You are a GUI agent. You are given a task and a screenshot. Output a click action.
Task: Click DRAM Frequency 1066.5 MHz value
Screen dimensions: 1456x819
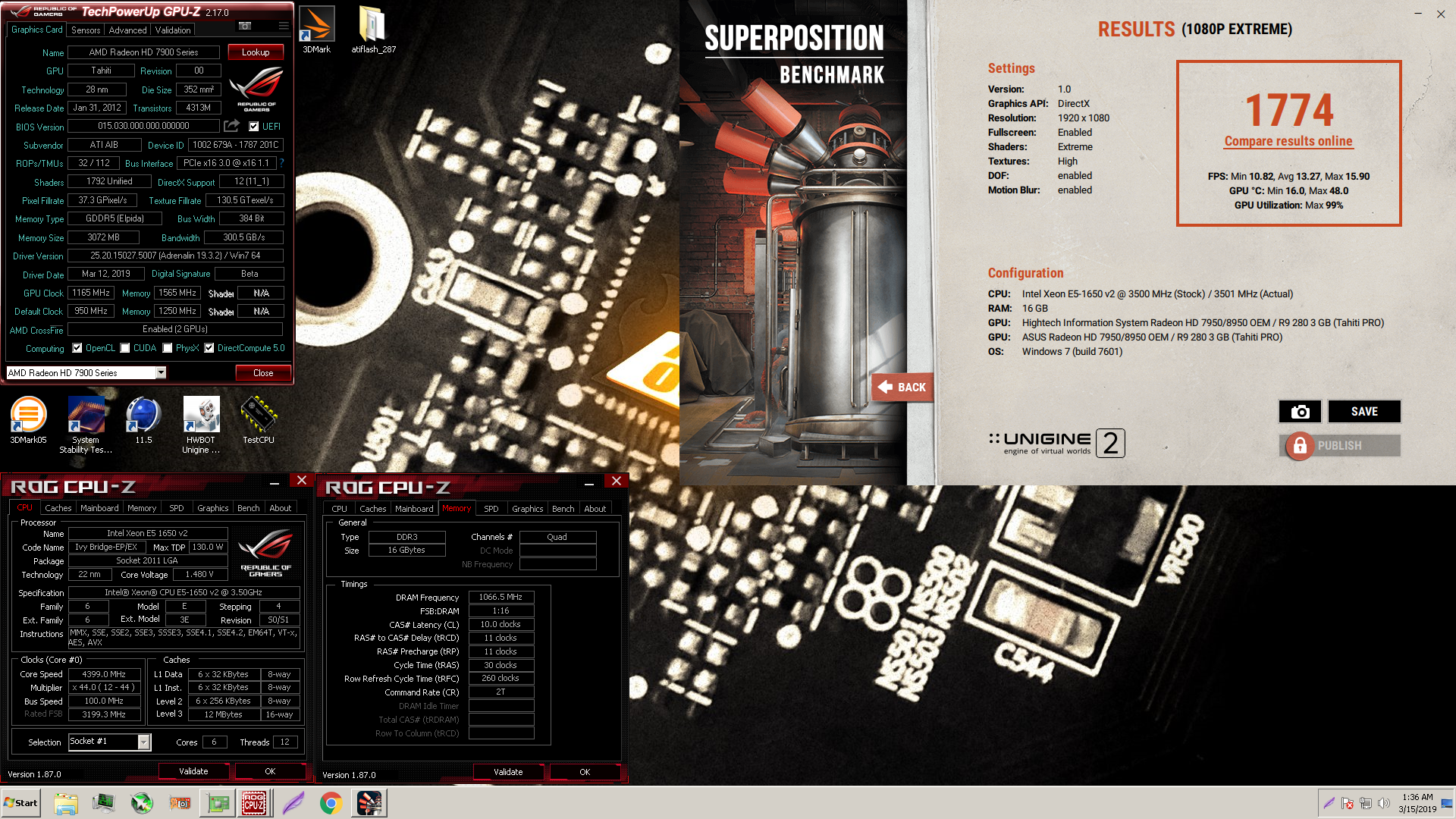pyautogui.click(x=500, y=598)
